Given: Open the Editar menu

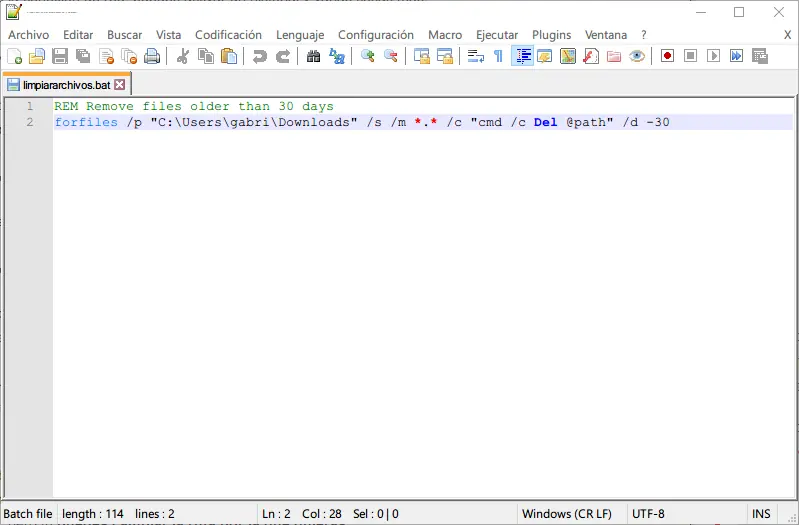Looking at the screenshot, I should (78, 35).
